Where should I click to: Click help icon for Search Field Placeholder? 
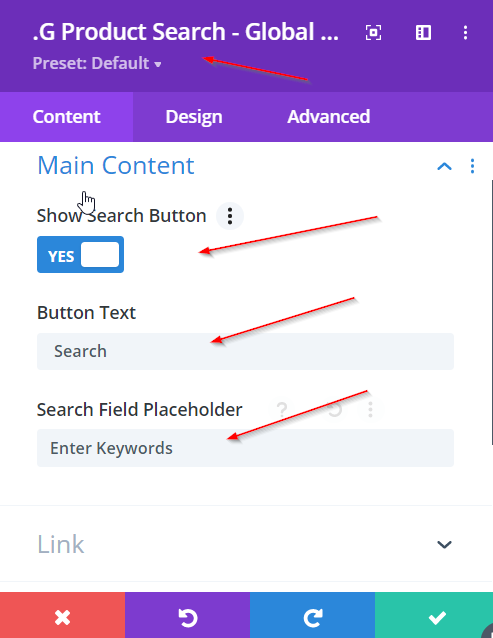pos(282,409)
